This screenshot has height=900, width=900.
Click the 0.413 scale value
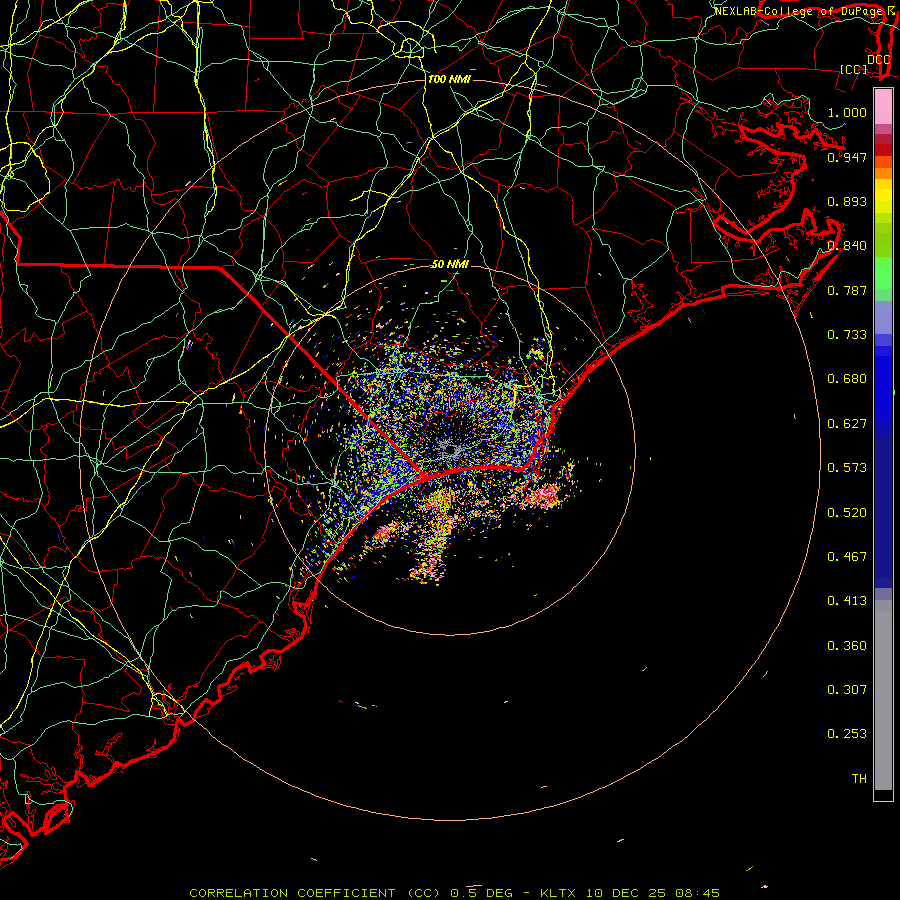pos(847,601)
